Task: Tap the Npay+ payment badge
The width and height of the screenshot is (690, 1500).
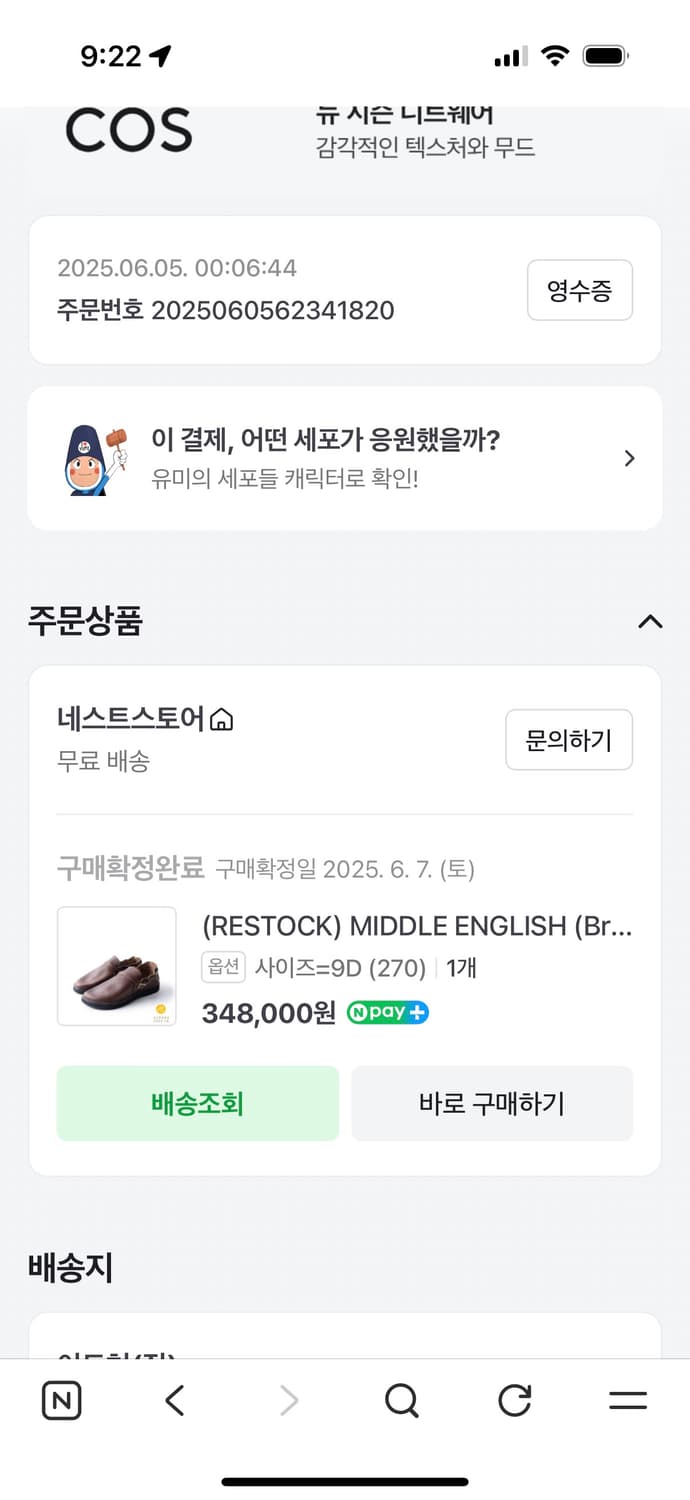Action: 387,1012
